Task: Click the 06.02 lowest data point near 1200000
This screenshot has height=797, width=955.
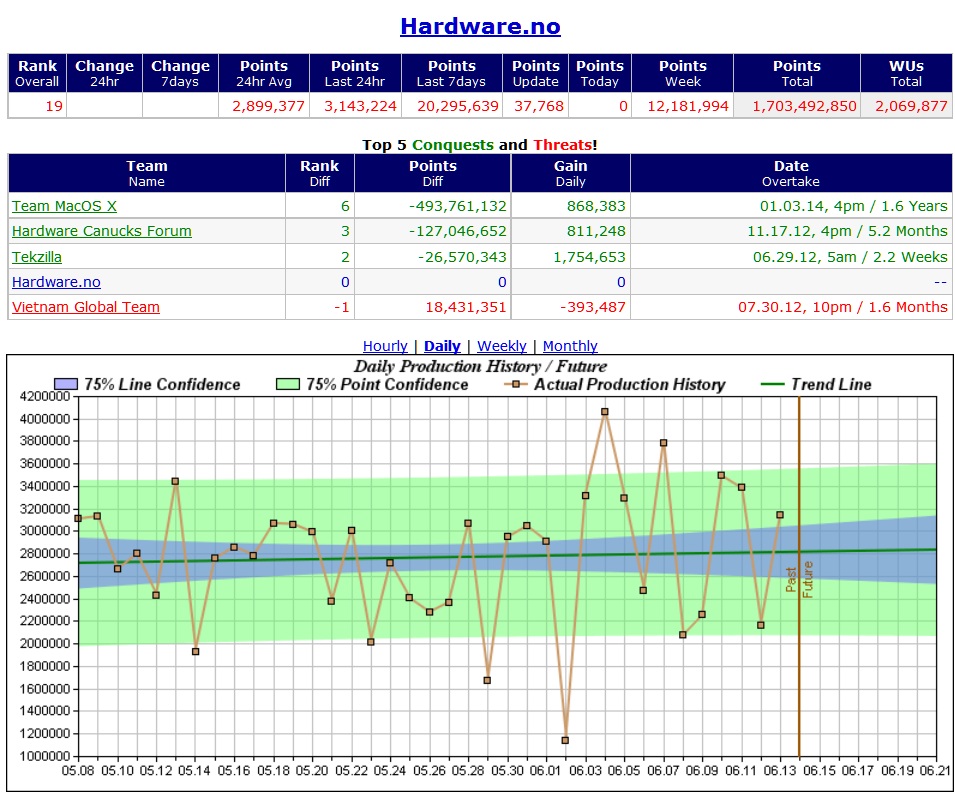Action: pos(565,740)
